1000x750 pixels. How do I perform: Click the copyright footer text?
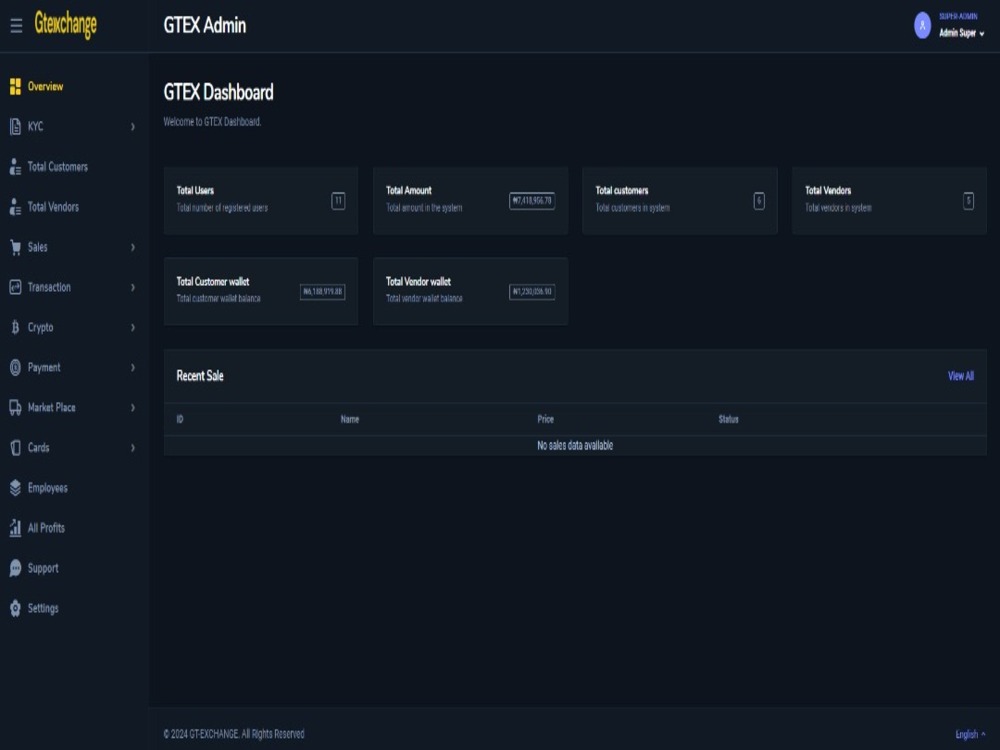point(233,734)
